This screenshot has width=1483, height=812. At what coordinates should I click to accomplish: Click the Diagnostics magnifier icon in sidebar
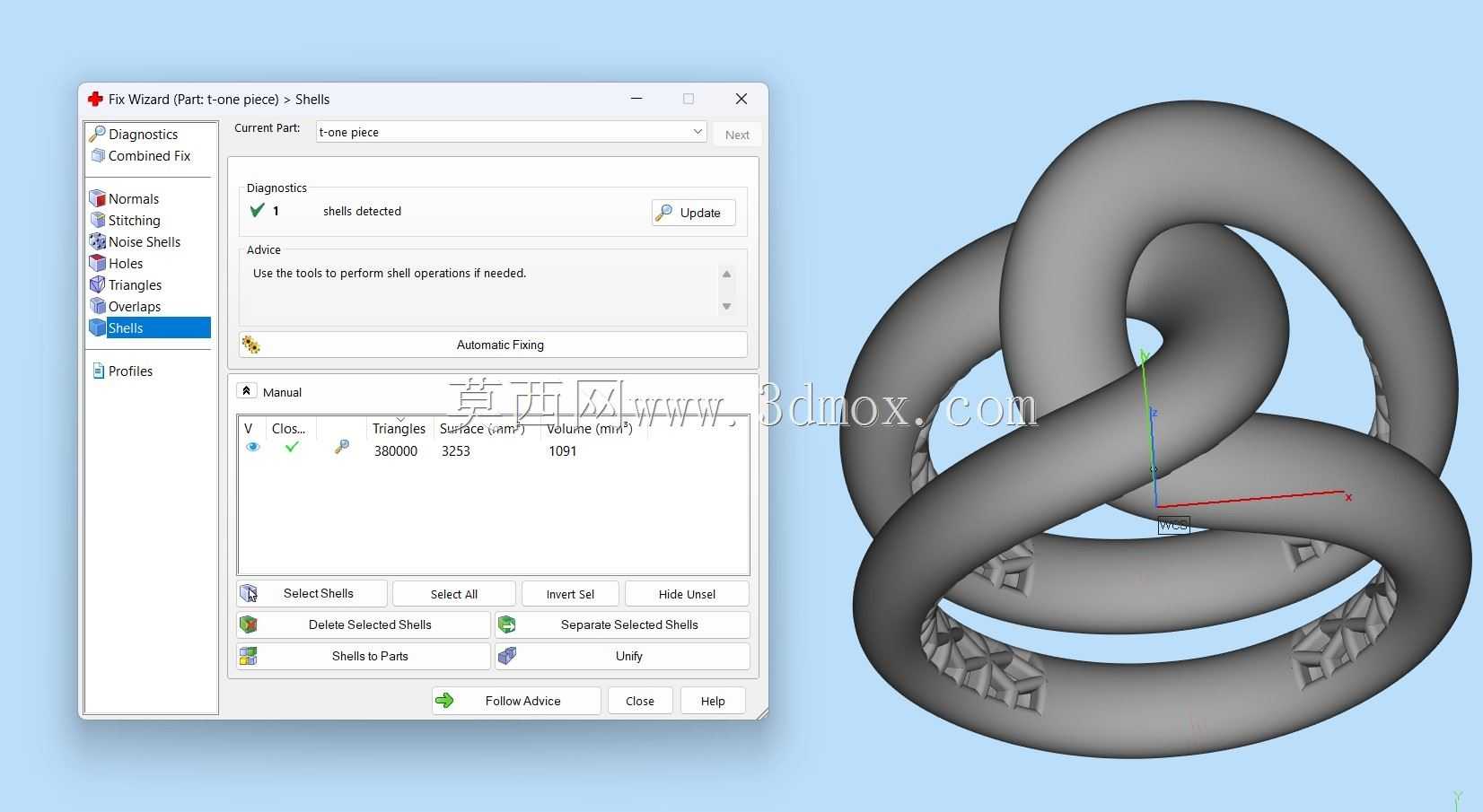coord(97,135)
